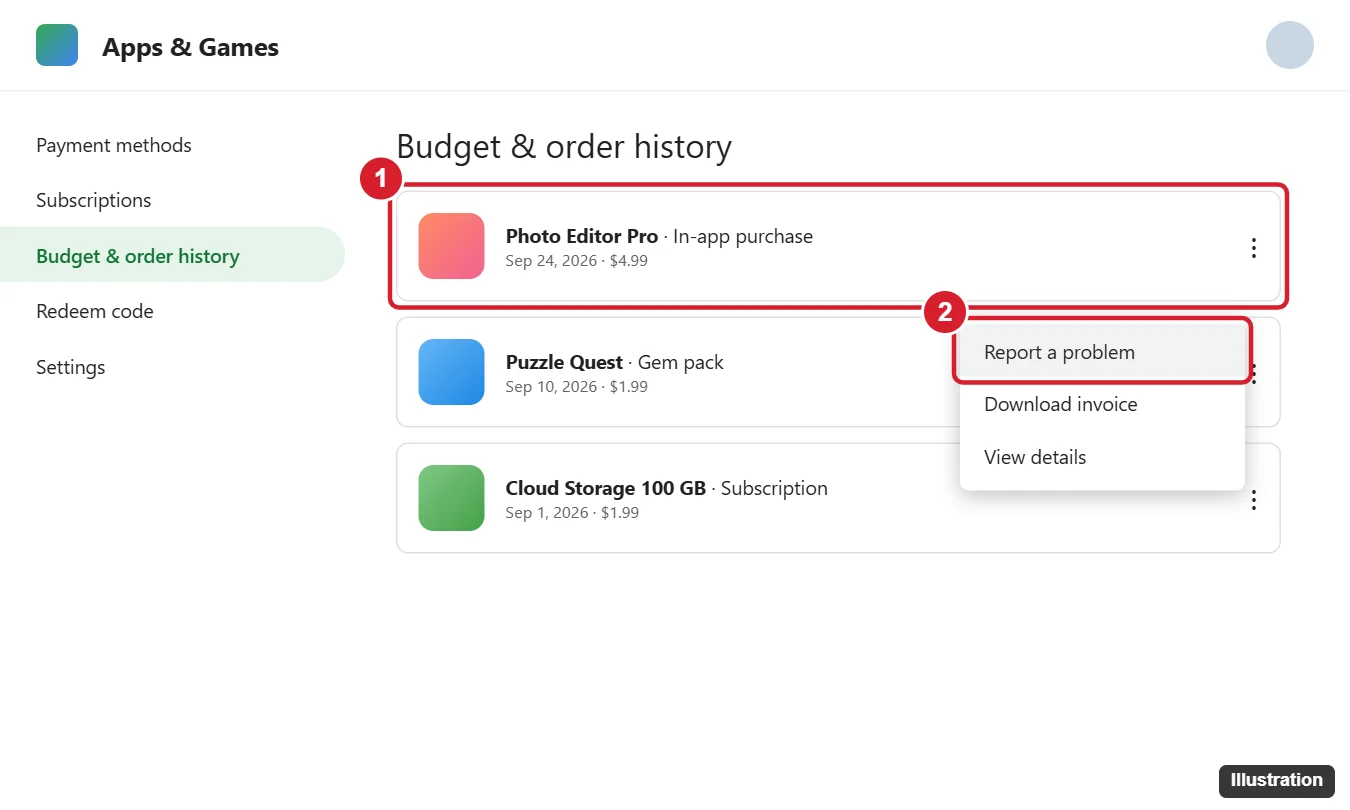Click the Apps & Games logo icon
The height and width of the screenshot is (810, 1350).
click(x=57, y=45)
